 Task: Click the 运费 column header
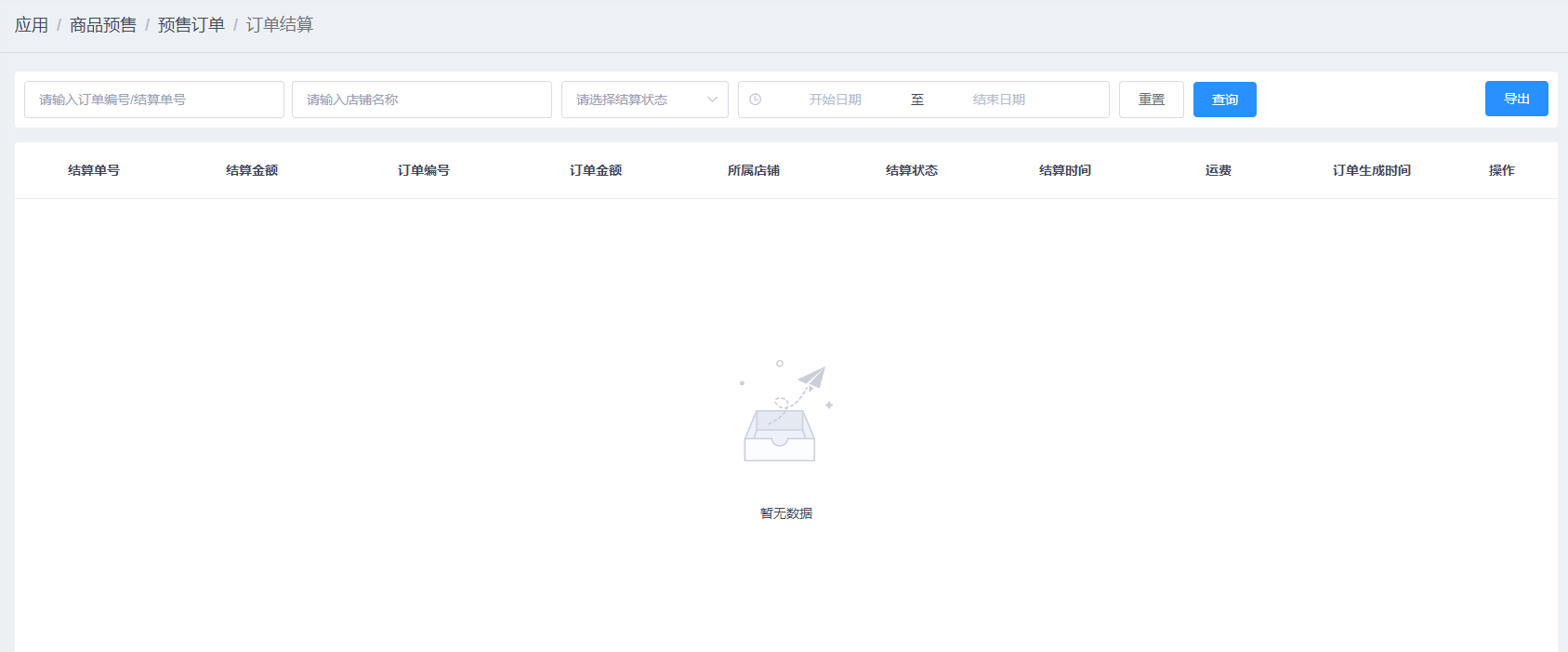point(1218,170)
